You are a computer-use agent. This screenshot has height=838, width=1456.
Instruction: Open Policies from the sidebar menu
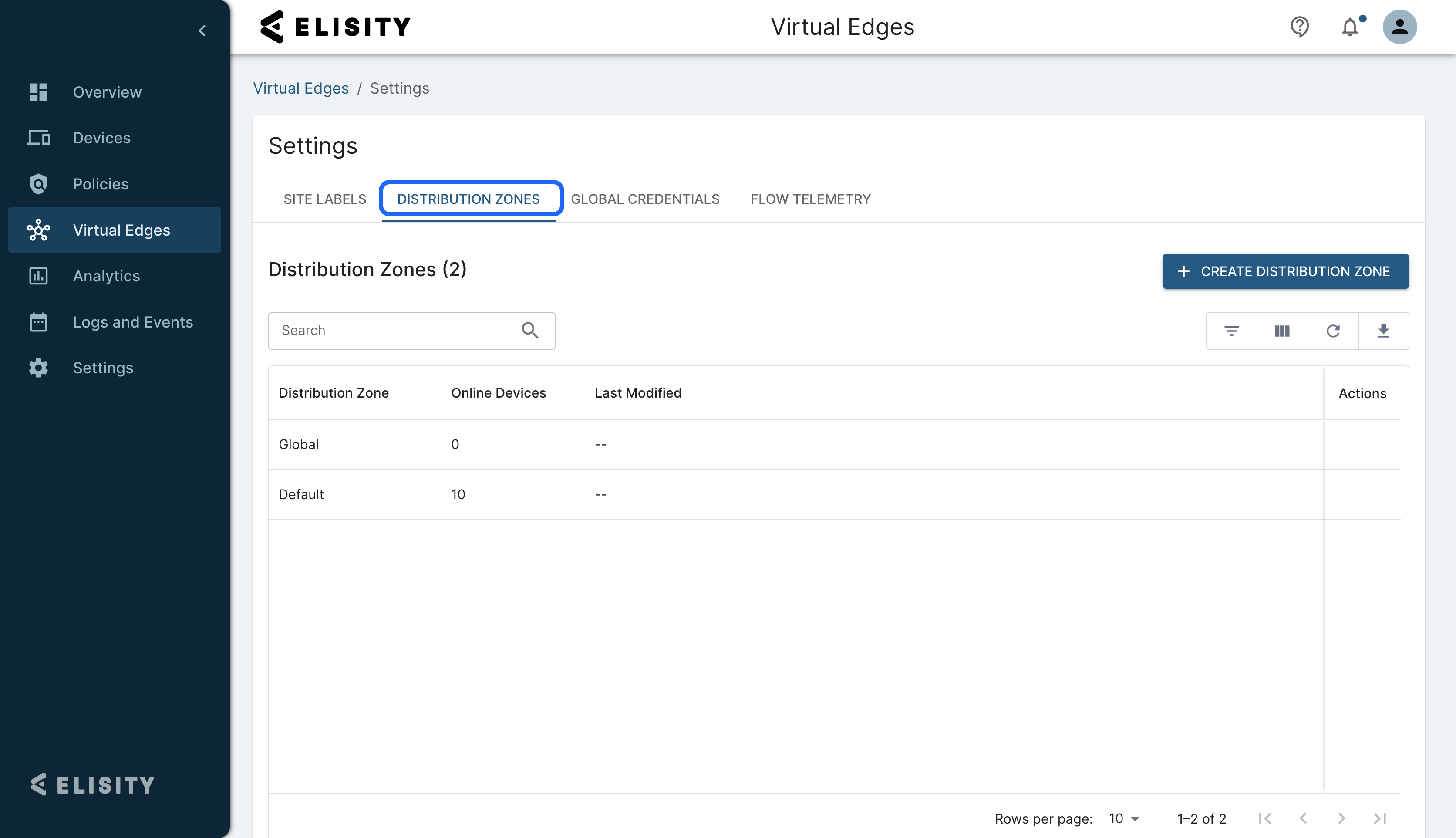pyautogui.click(x=115, y=184)
